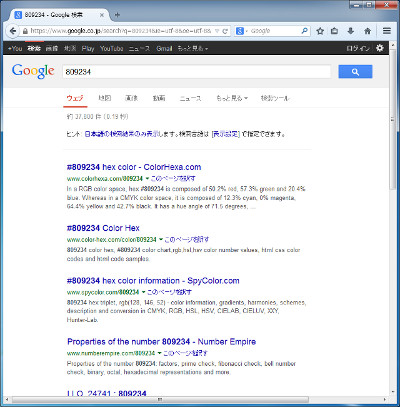Open the Google settings gear icon
This screenshot has width=400, height=407.
click(379, 48)
